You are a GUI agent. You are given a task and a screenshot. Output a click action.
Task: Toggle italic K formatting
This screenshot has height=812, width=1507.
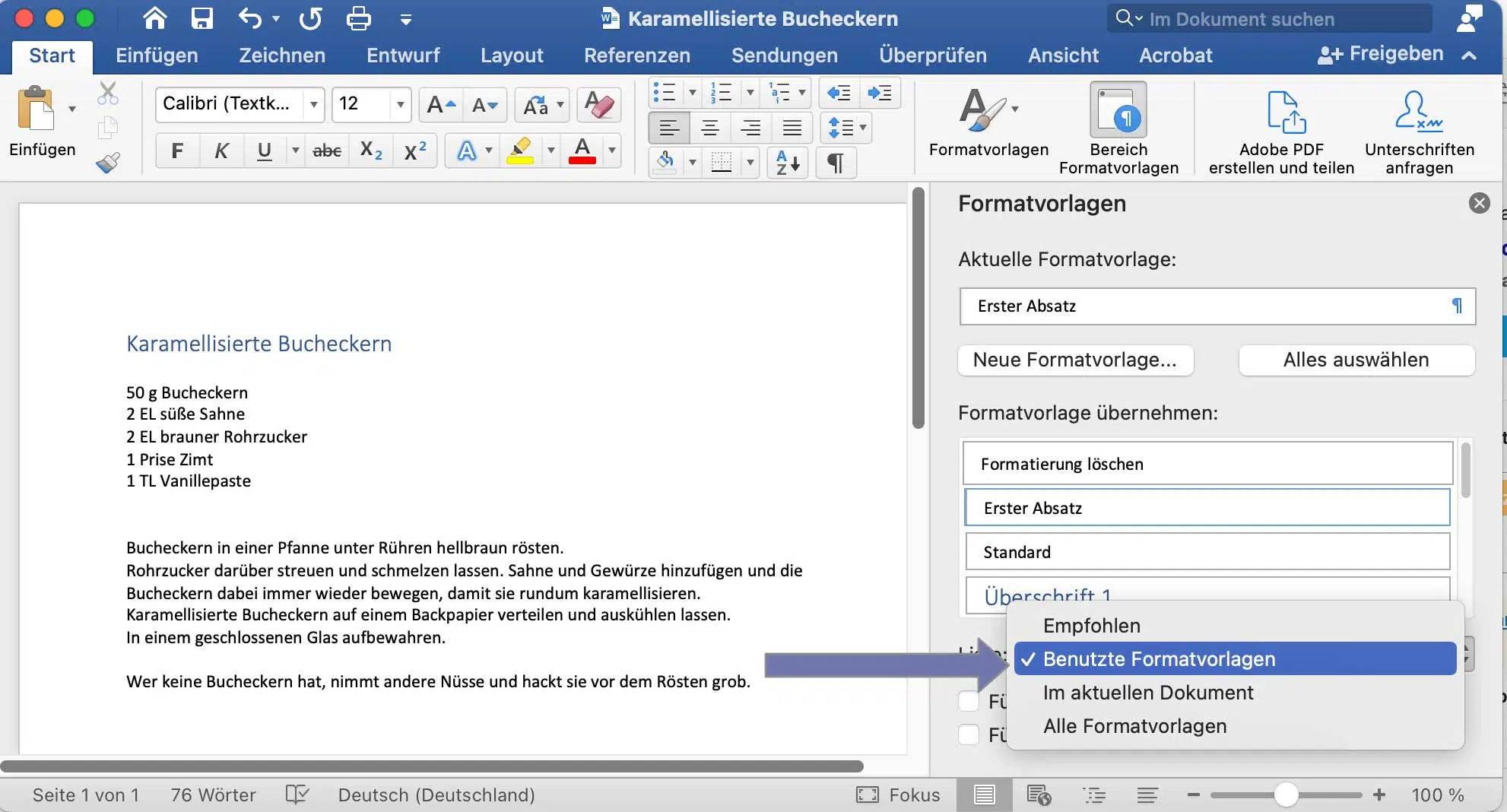(x=221, y=151)
